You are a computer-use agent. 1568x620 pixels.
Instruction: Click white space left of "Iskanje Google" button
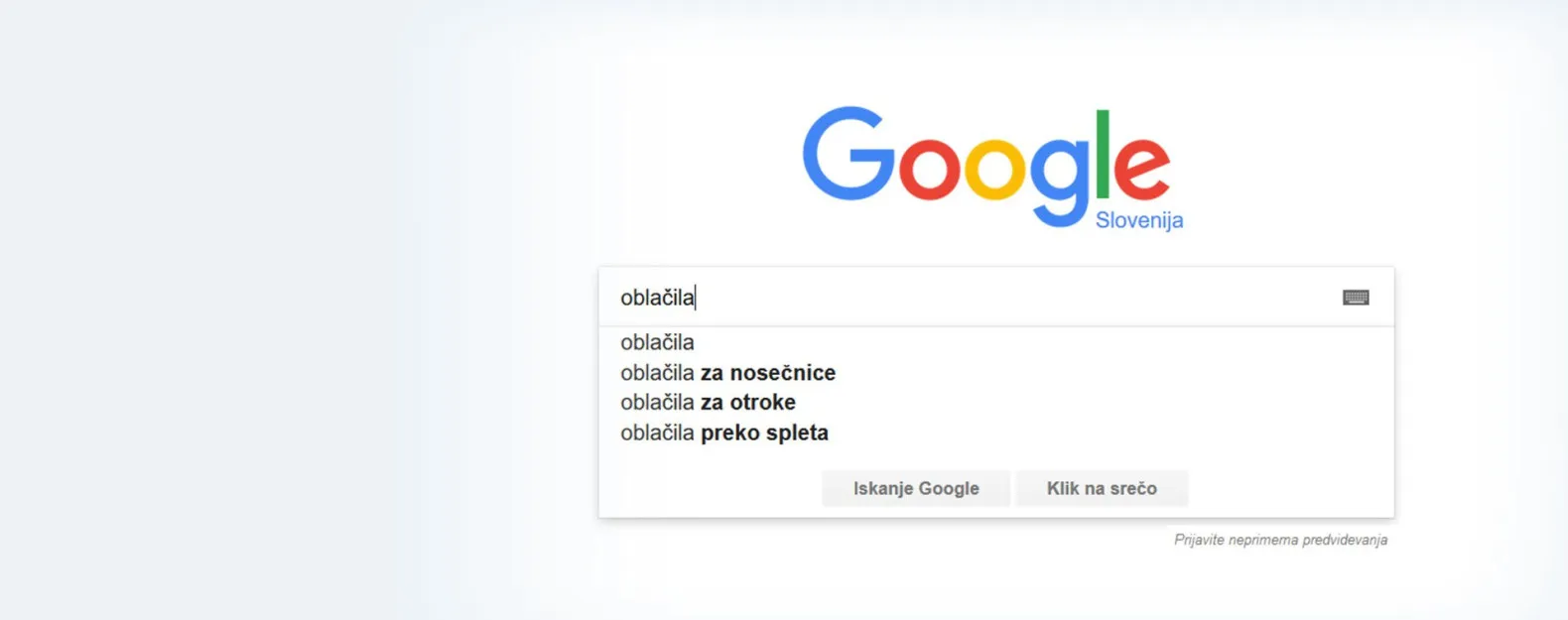(x=710, y=488)
